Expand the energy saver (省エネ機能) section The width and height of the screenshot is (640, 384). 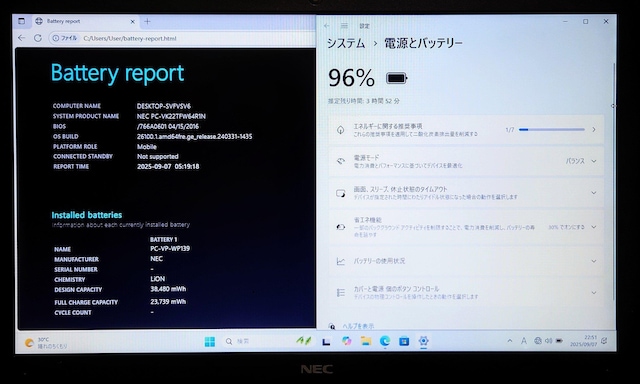pos(466,227)
